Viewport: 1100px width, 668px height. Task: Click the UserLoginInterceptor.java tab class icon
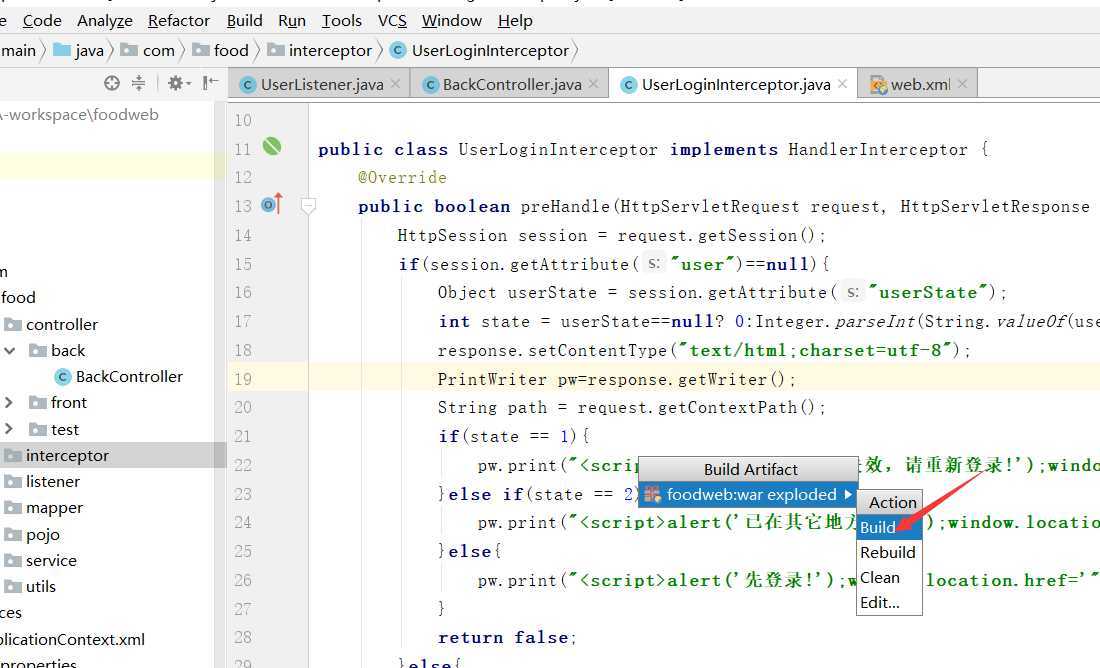[629, 85]
